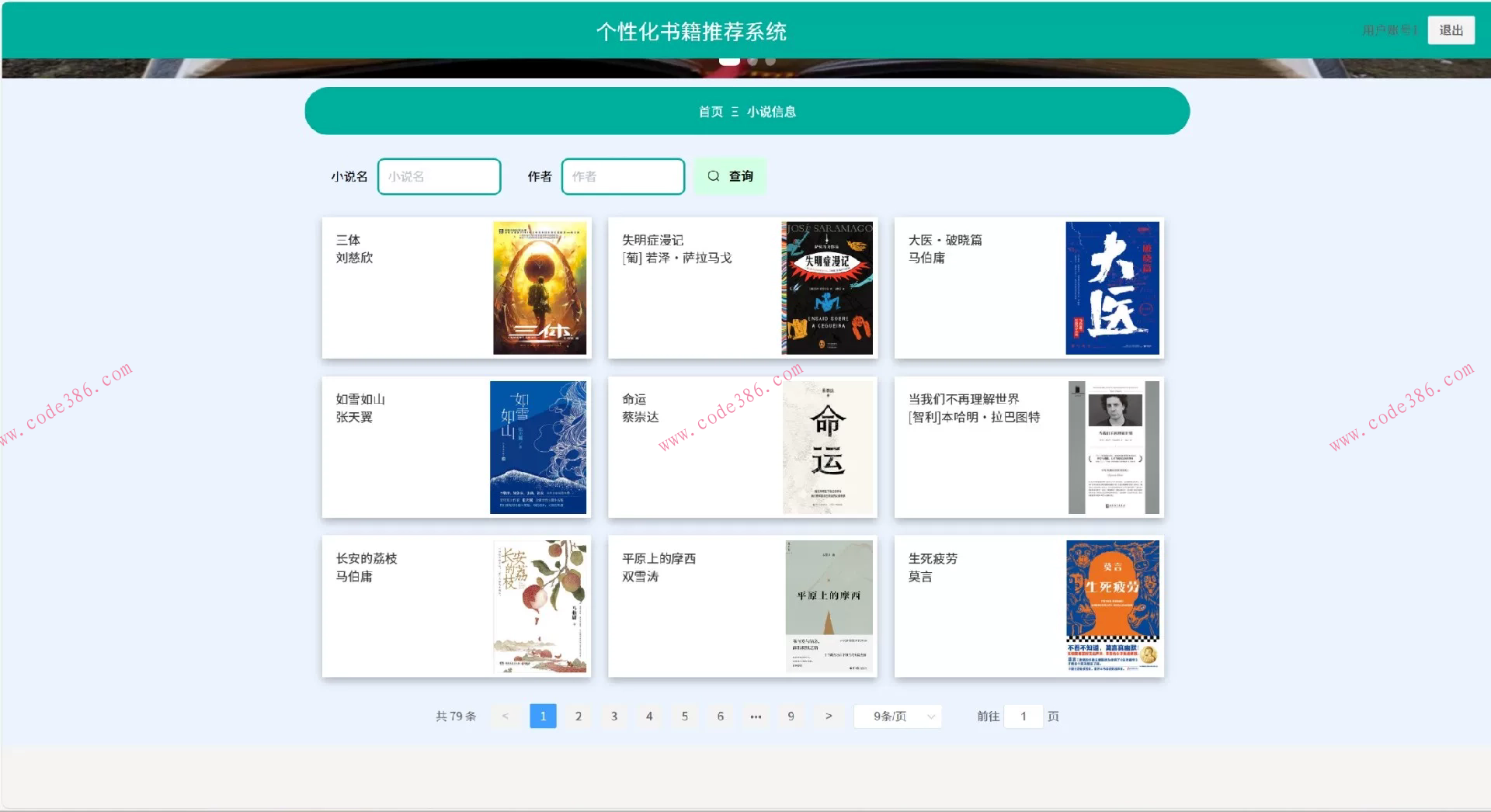Viewport: 1491px width, 812px height.
Task: Jump to page 9 in pagination
Action: pyautogui.click(x=791, y=716)
